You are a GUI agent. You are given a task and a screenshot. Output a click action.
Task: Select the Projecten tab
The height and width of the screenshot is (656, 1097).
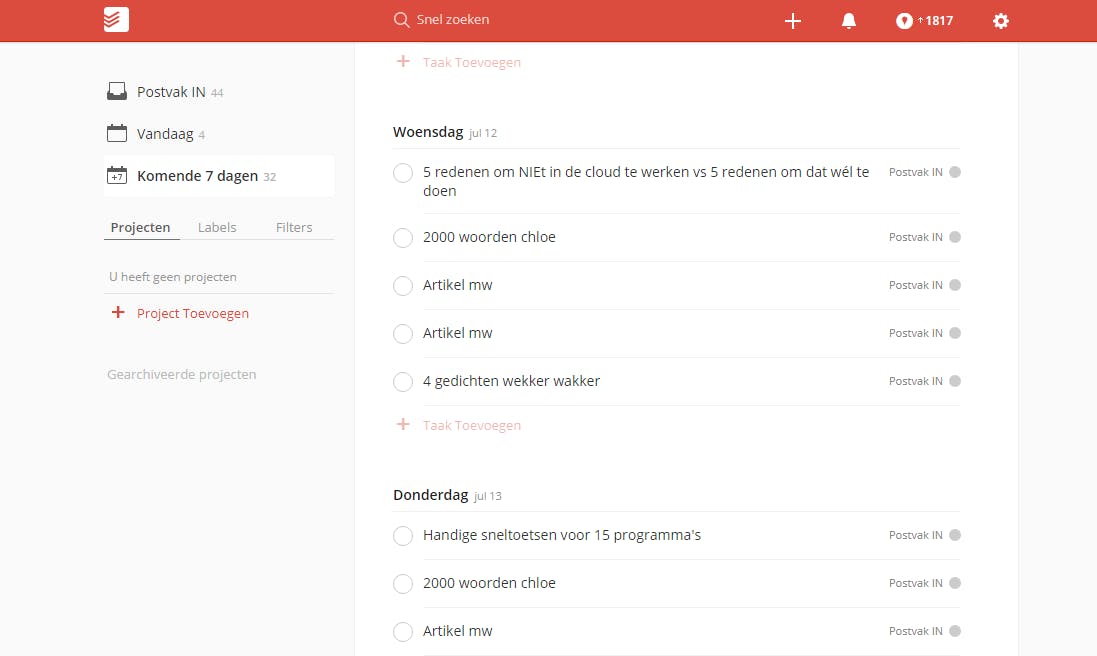click(140, 227)
